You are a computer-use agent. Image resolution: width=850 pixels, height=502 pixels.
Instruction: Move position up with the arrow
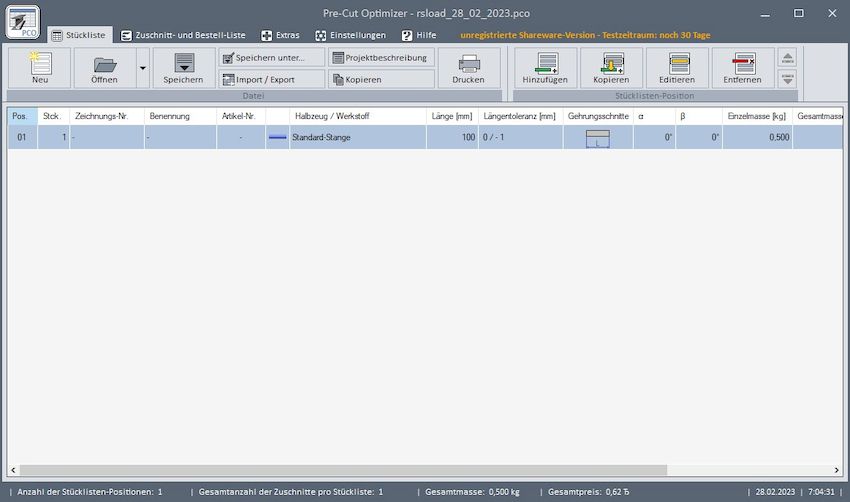[788, 57]
